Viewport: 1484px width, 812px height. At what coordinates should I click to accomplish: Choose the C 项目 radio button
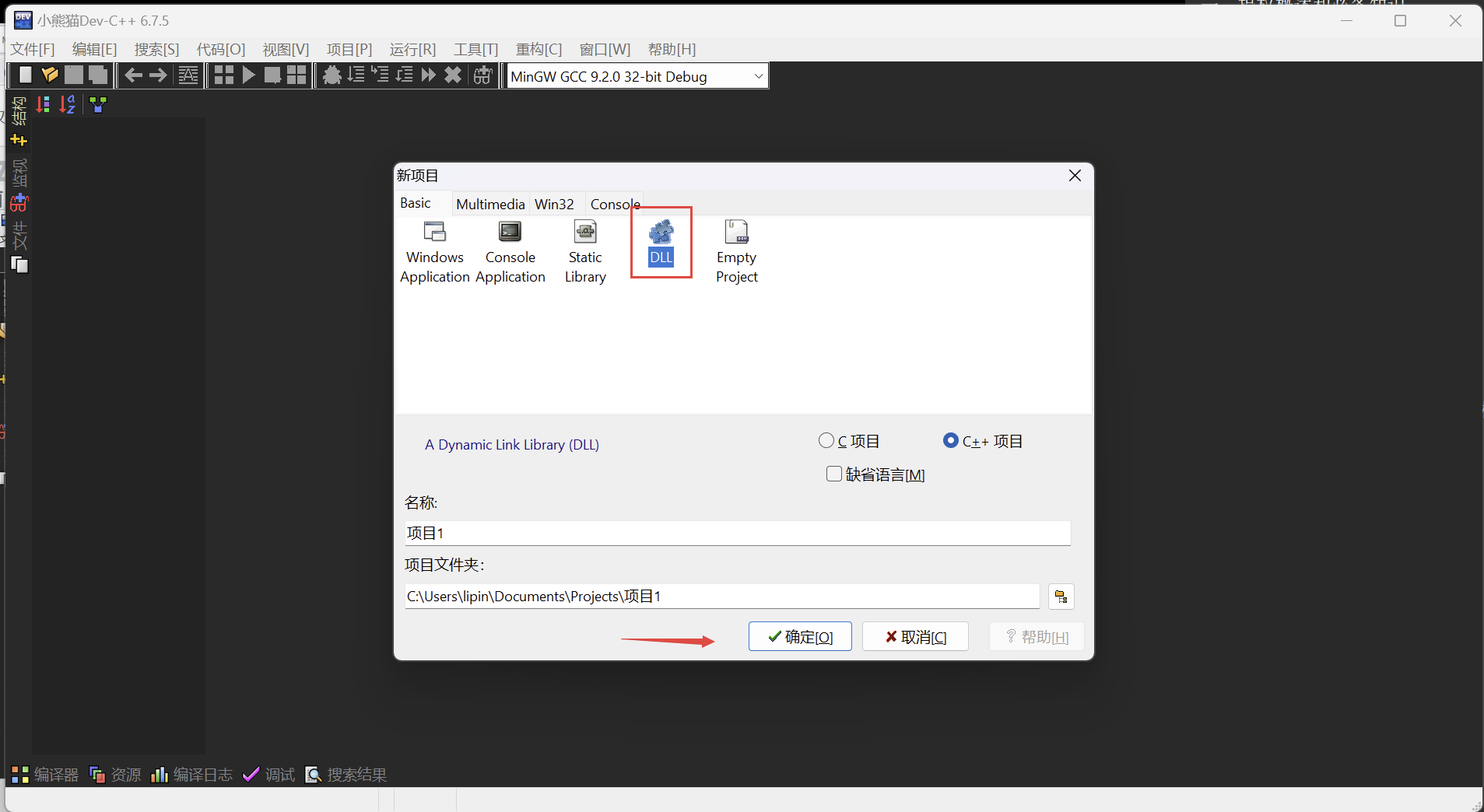pos(849,441)
